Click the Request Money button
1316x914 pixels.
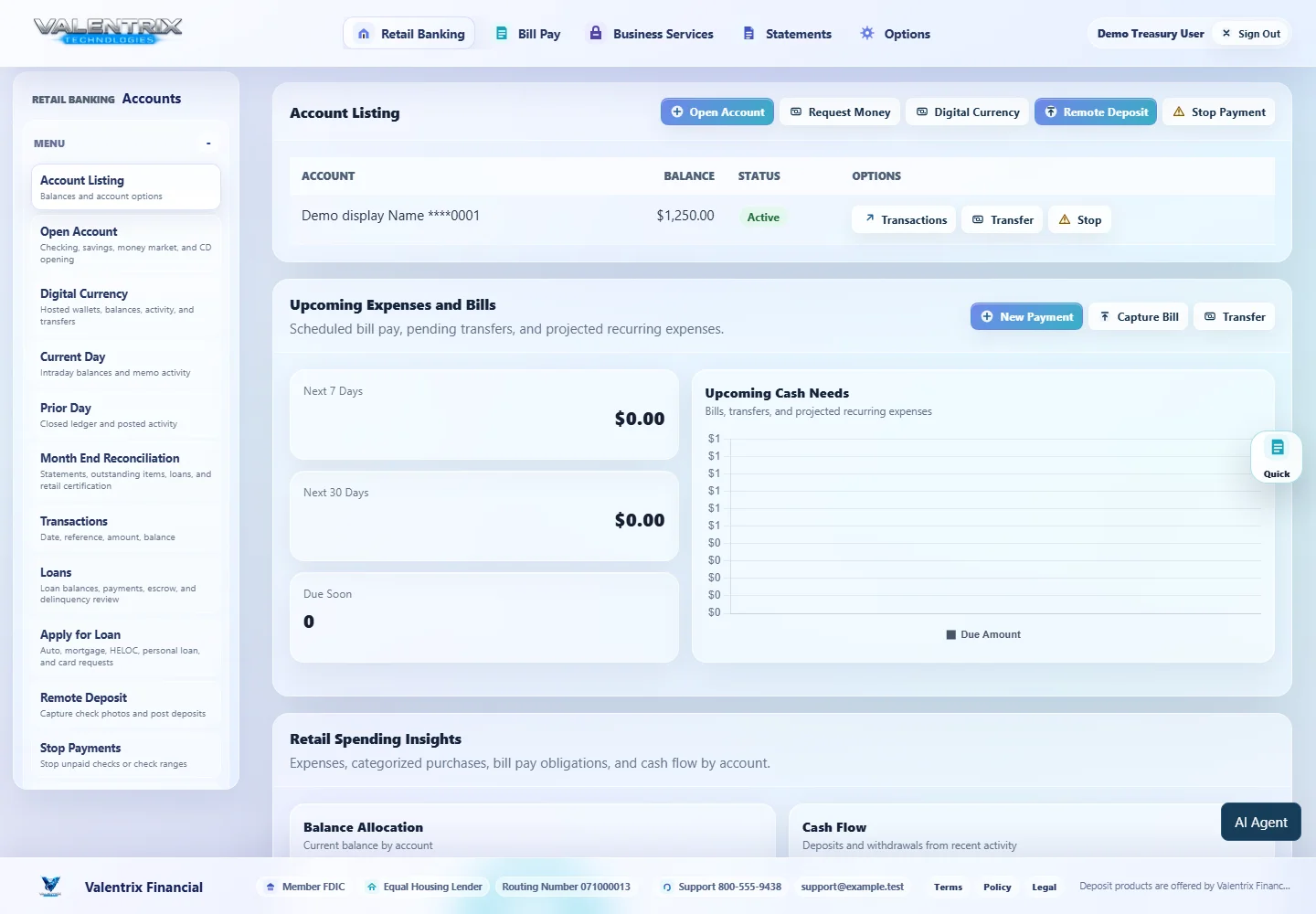(840, 112)
